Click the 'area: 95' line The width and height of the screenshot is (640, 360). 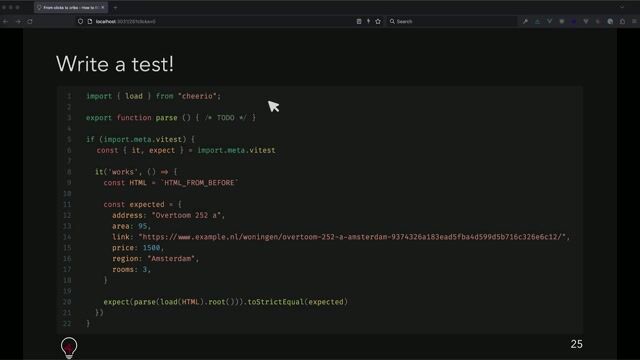131,226
